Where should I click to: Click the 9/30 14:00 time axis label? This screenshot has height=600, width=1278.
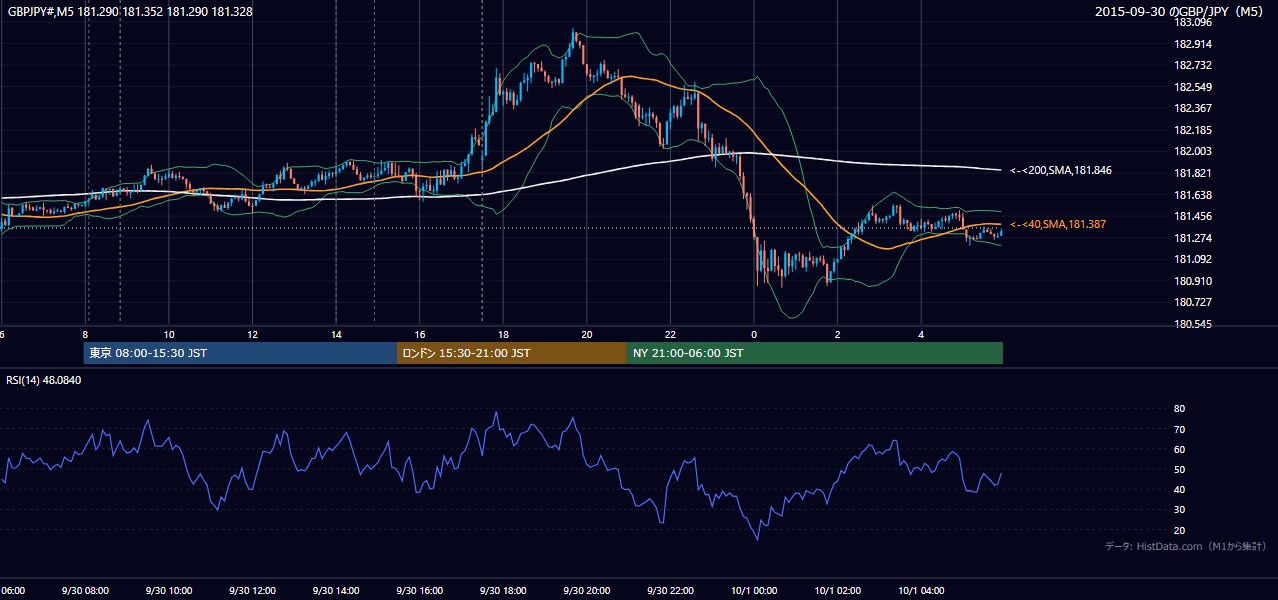point(336,590)
